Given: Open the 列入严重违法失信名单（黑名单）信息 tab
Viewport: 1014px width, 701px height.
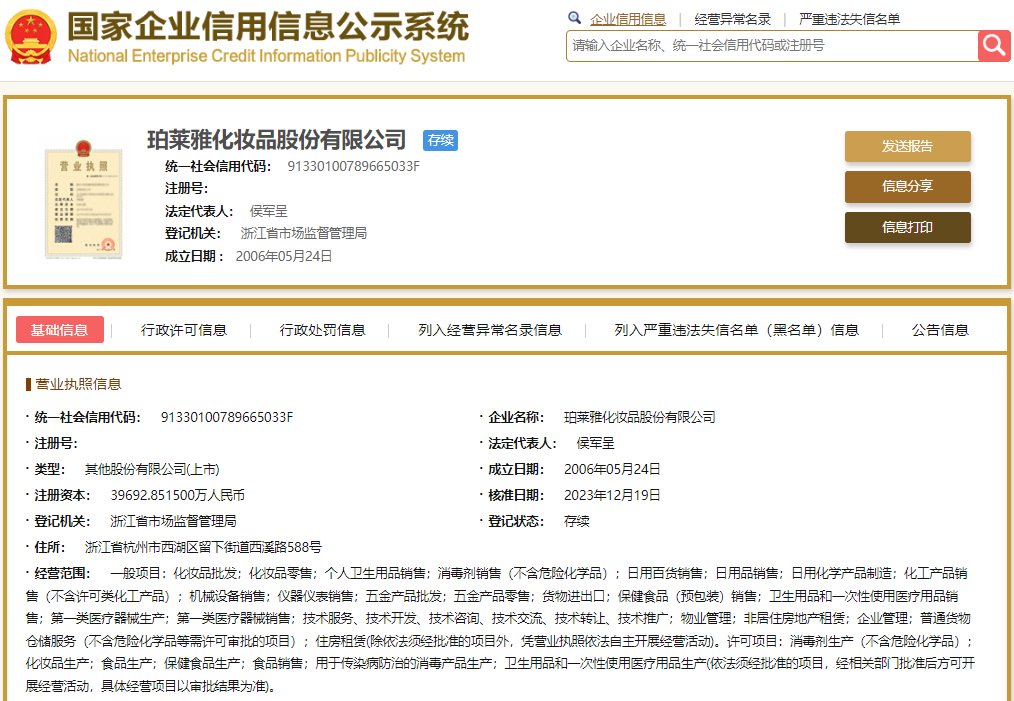Looking at the screenshot, I should point(737,330).
